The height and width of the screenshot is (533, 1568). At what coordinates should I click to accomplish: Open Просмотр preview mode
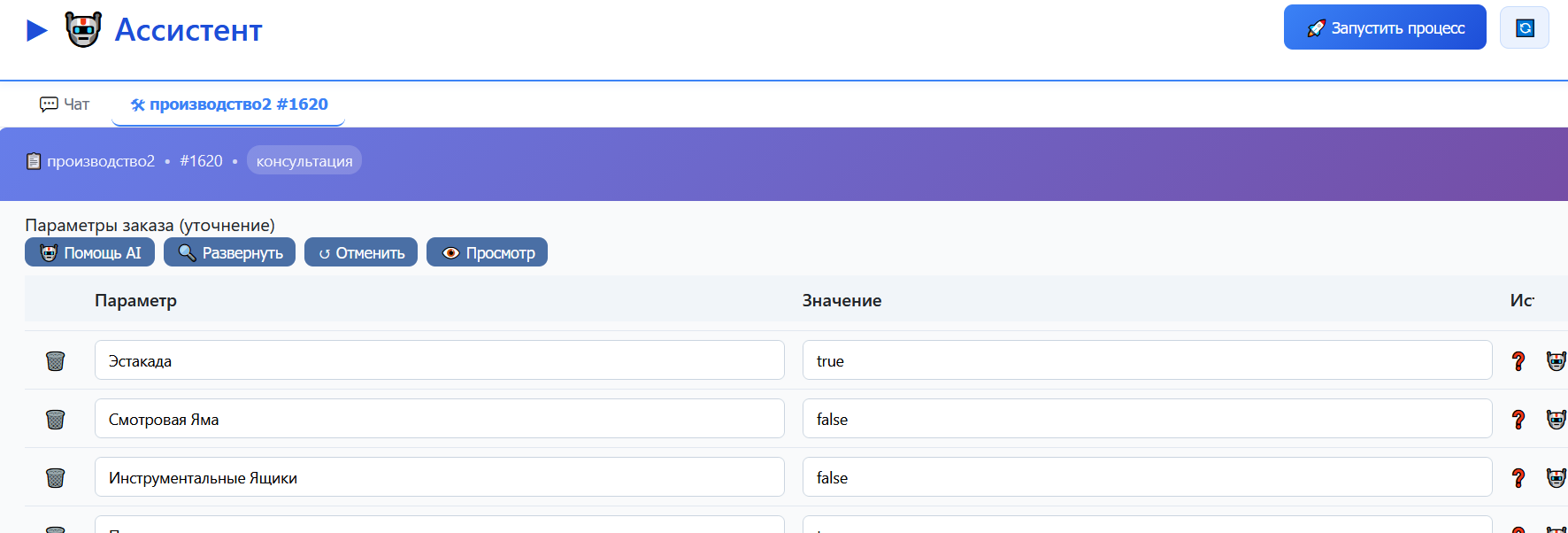(488, 252)
